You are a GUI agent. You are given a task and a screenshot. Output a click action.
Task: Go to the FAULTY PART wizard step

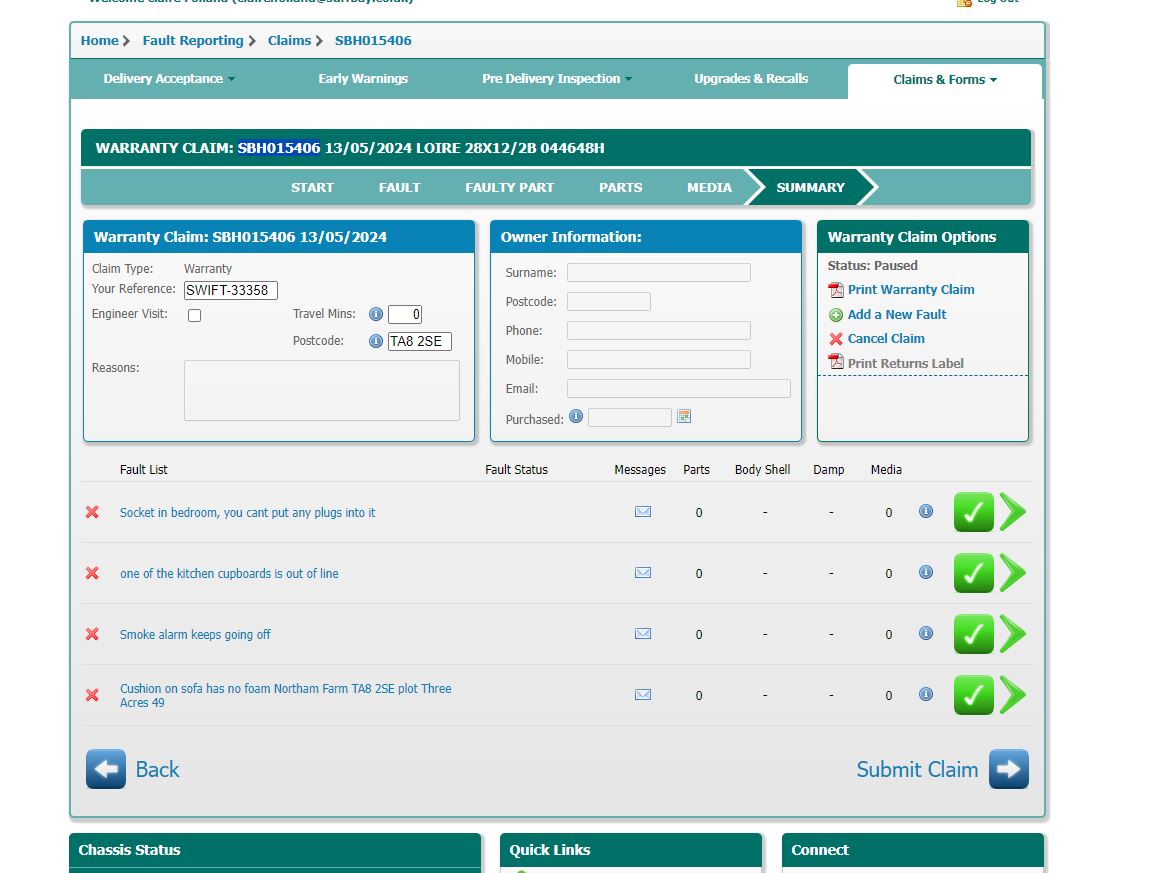509,187
